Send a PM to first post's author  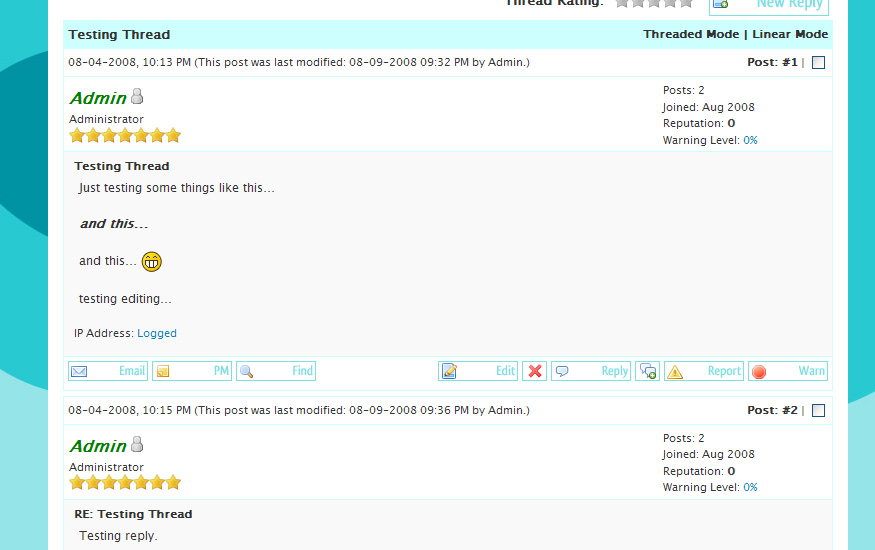[x=192, y=371]
